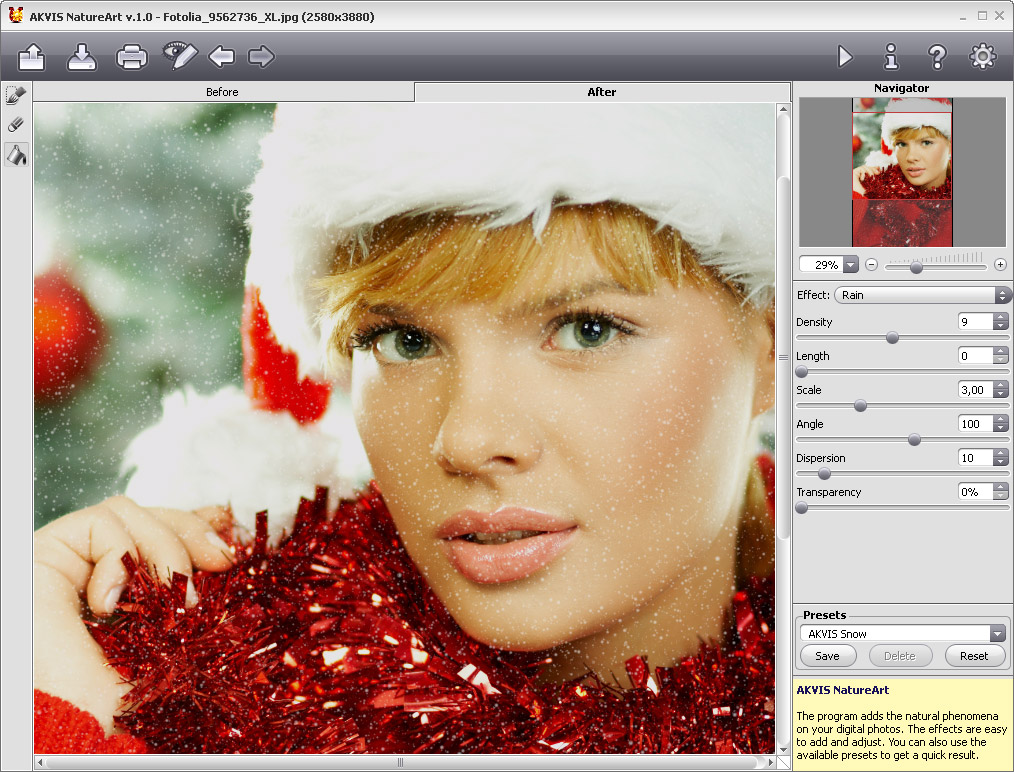Close the AKVIS NatureArt window
This screenshot has width=1014, height=772.
pyautogui.click(x=1000, y=16)
